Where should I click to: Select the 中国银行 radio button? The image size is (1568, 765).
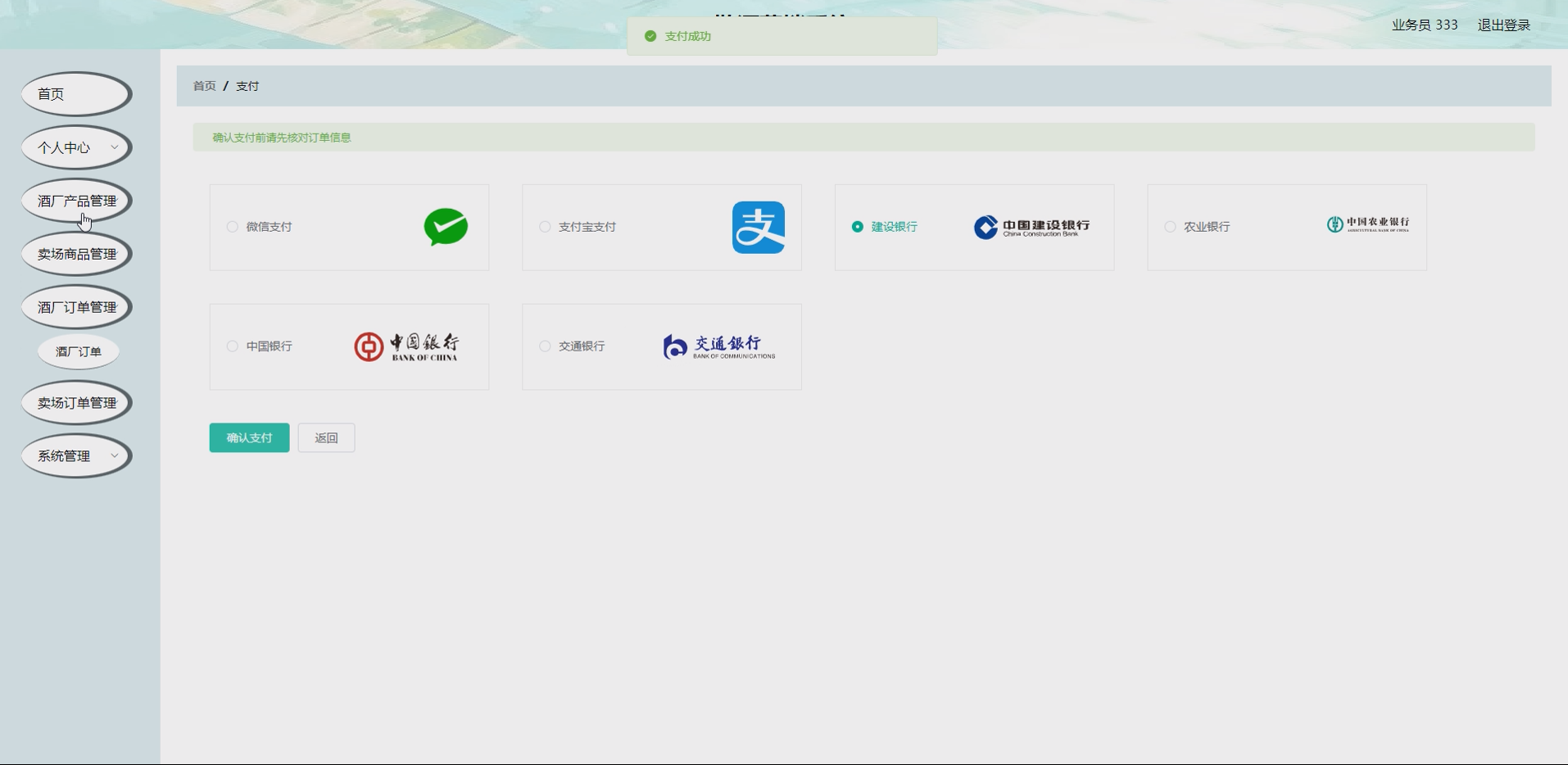(x=233, y=346)
